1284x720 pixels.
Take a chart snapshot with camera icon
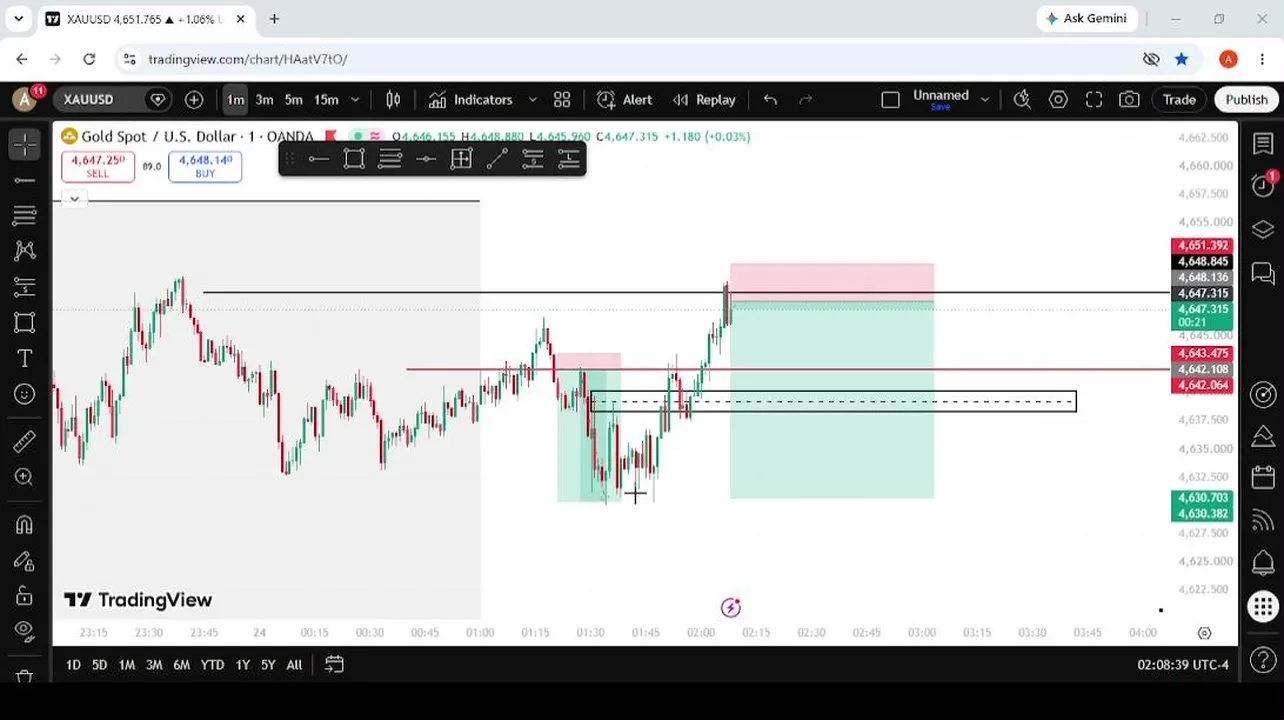coord(1129,99)
